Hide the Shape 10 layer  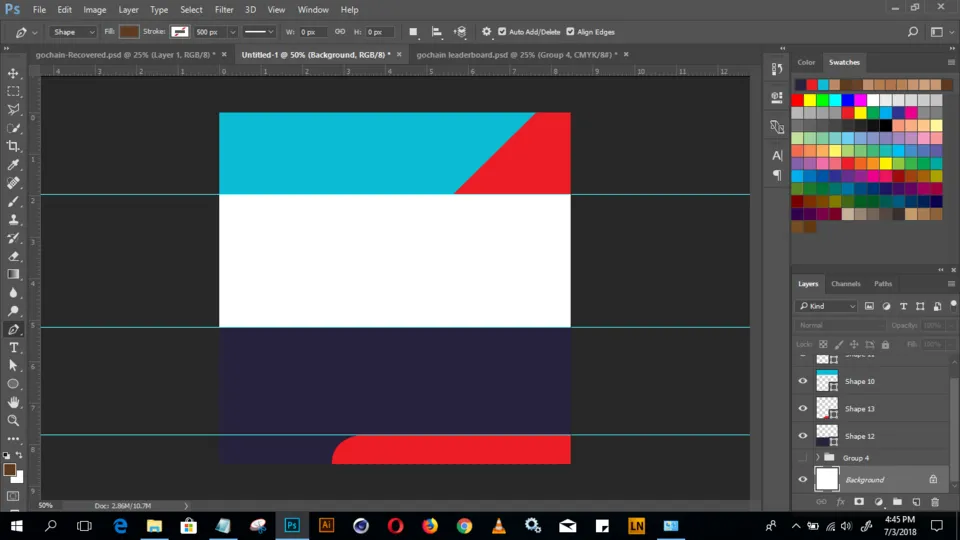click(803, 381)
